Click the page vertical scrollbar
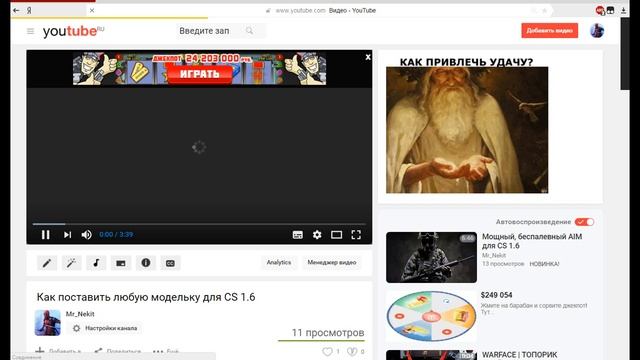640x360 pixels. point(625,53)
